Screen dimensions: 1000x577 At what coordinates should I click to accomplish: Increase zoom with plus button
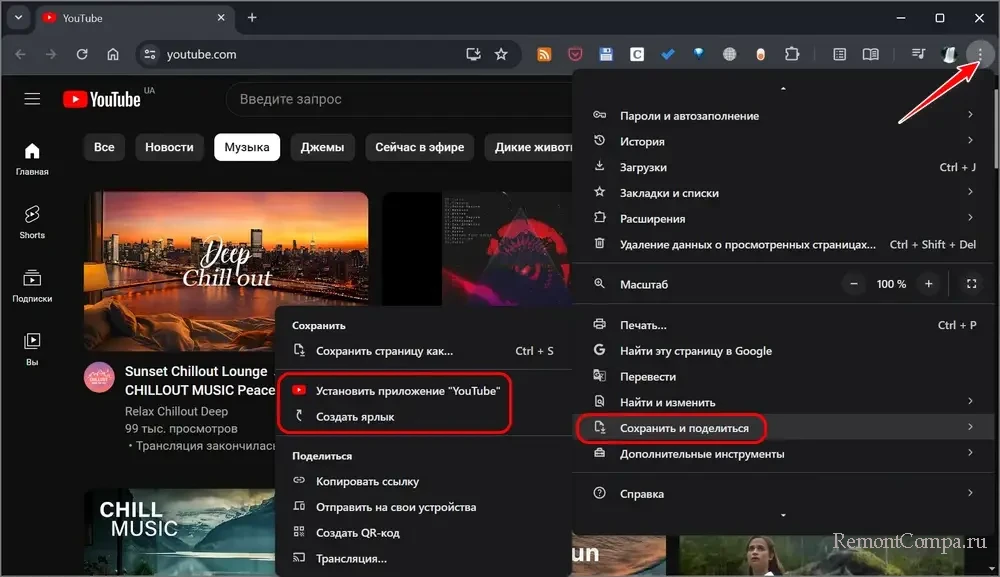(929, 284)
